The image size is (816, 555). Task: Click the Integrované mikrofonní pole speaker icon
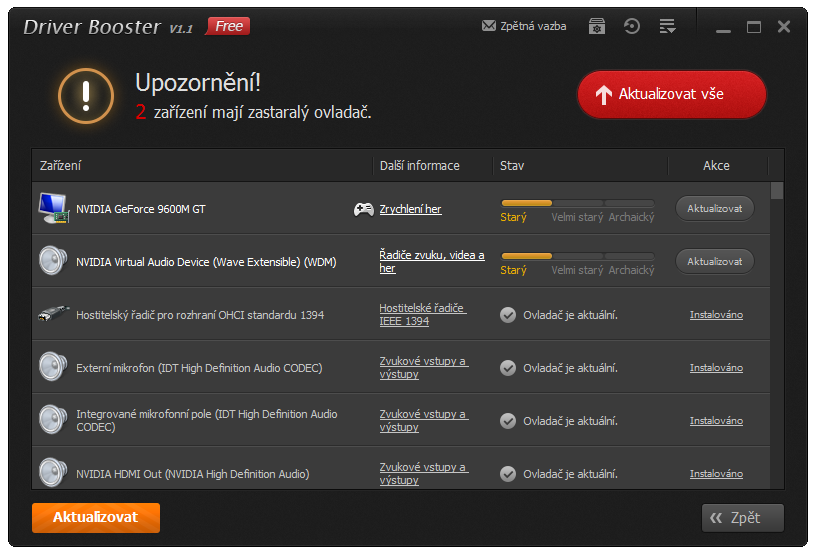tap(53, 420)
